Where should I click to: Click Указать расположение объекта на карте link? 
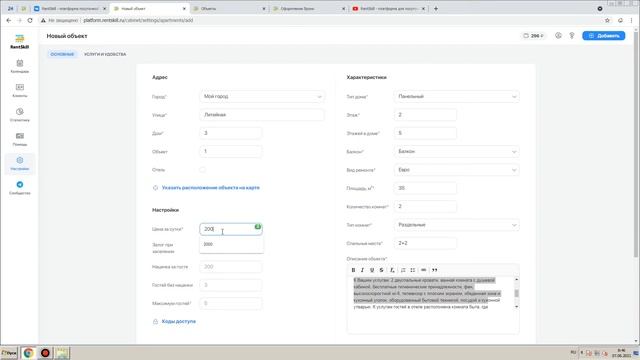tap(211, 188)
